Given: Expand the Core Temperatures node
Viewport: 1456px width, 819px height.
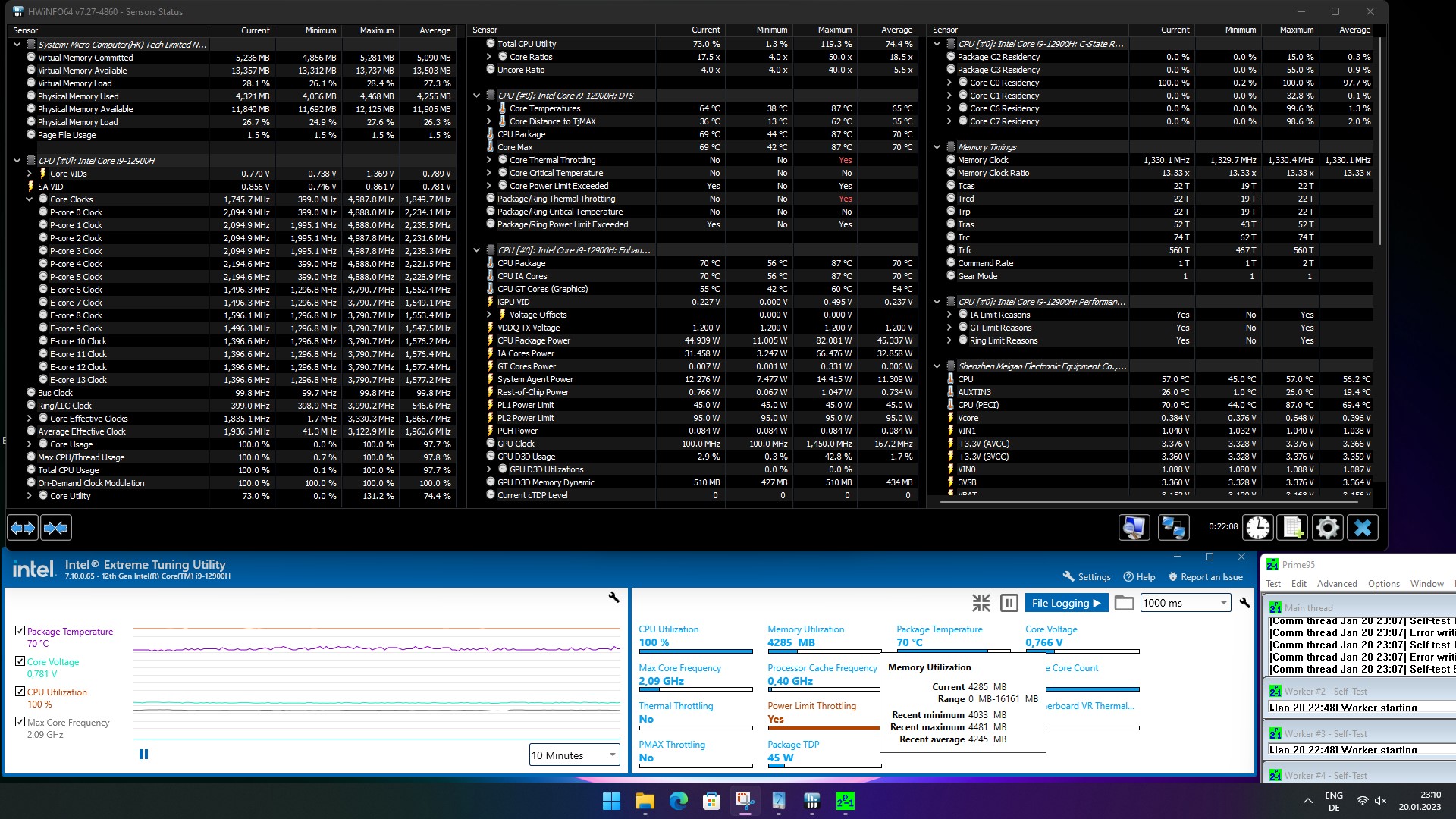Looking at the screenshot, I should [488, 108].
